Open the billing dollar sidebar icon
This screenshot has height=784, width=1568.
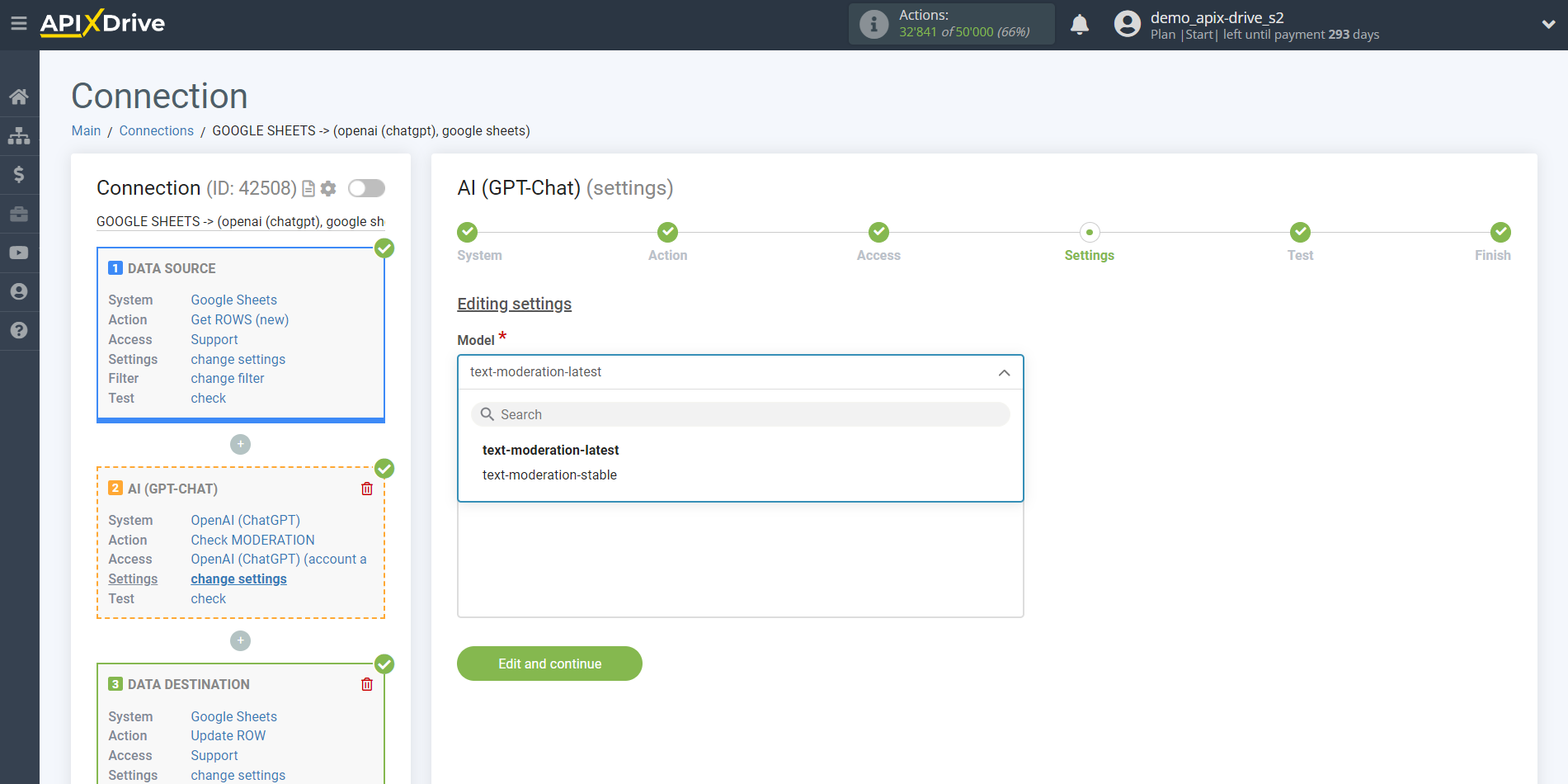[19, 174]
